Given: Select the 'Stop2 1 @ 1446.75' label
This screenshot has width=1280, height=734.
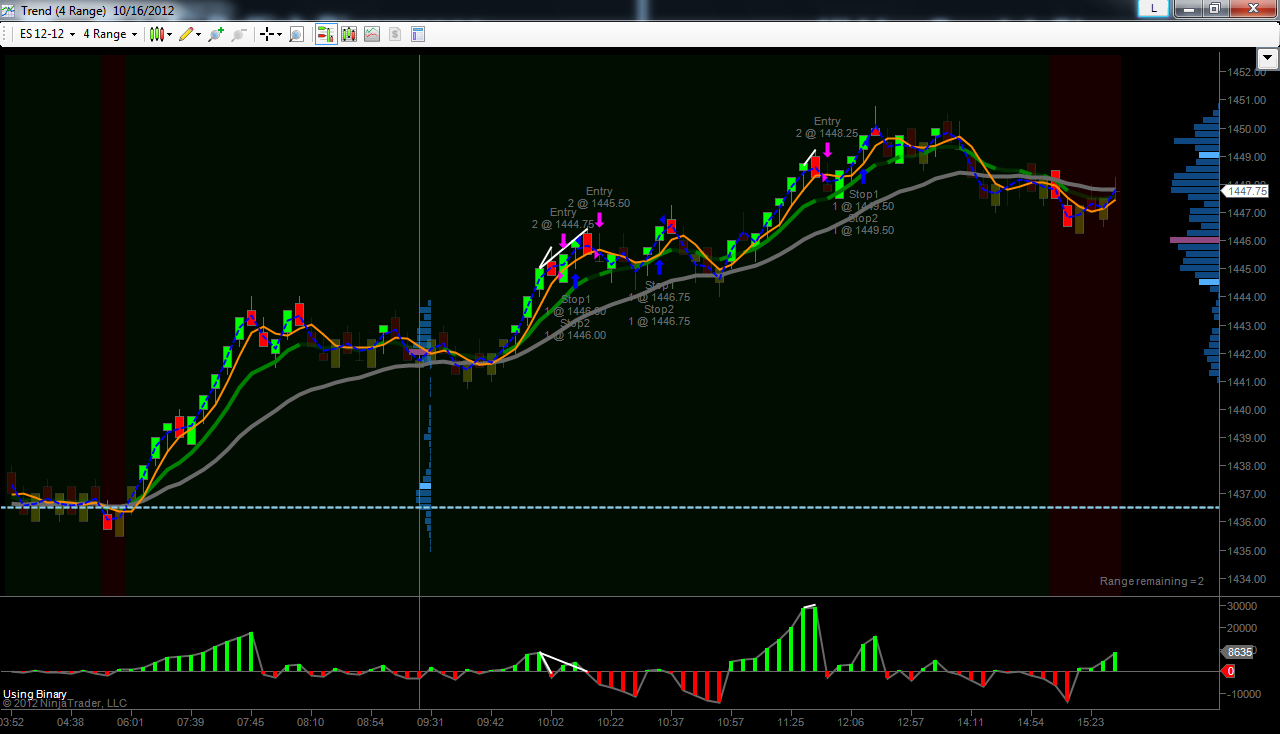Looking at the screenshot, I should tap(659, 315).
